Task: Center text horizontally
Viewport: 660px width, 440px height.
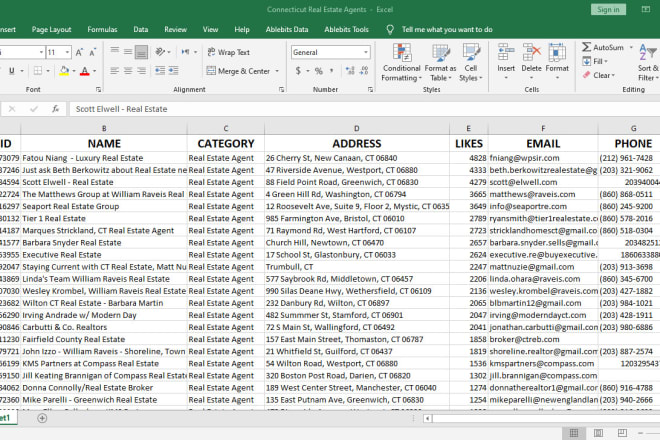Action: coord(128,71)
